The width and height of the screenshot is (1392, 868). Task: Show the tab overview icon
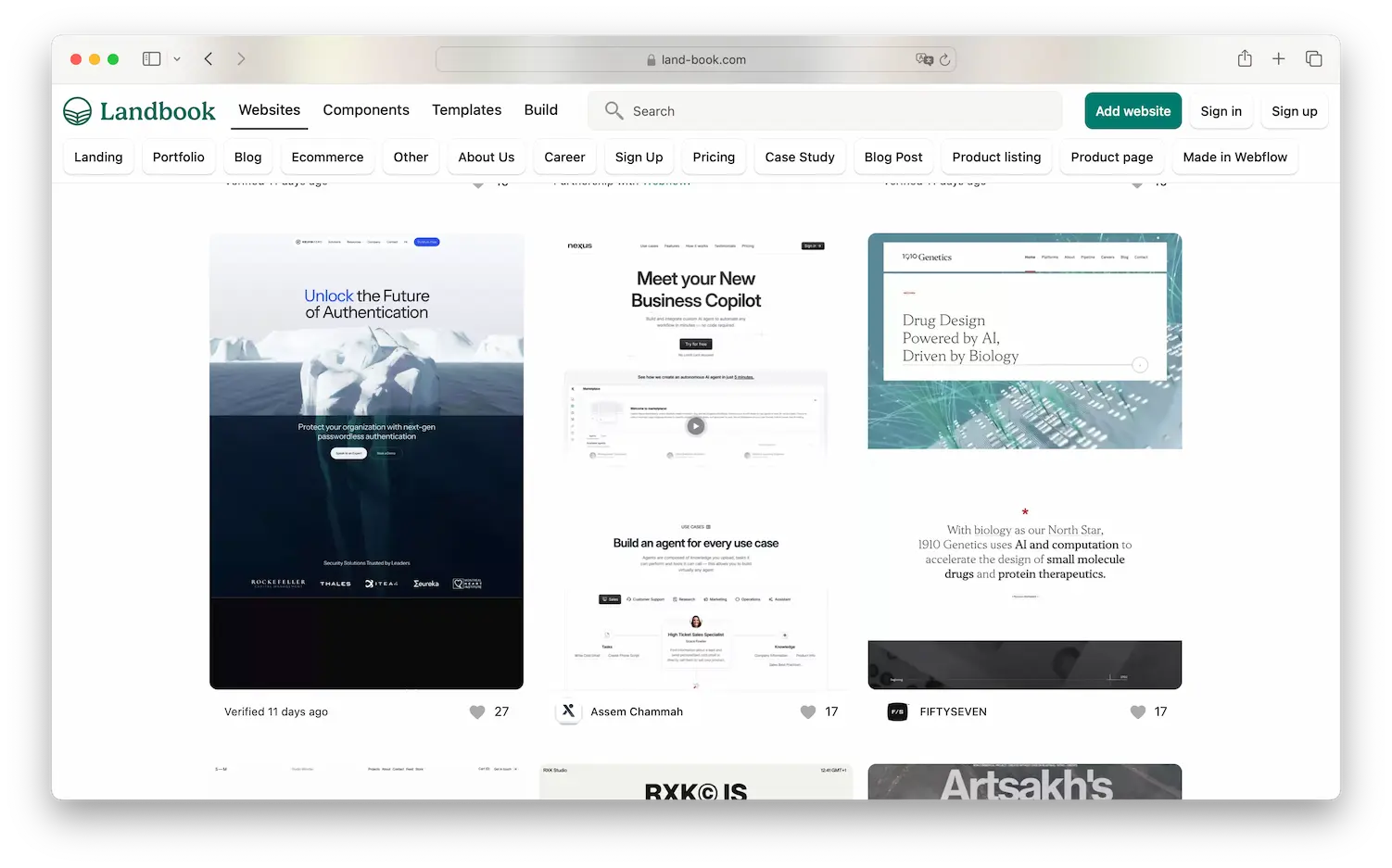coord(1313,58)
